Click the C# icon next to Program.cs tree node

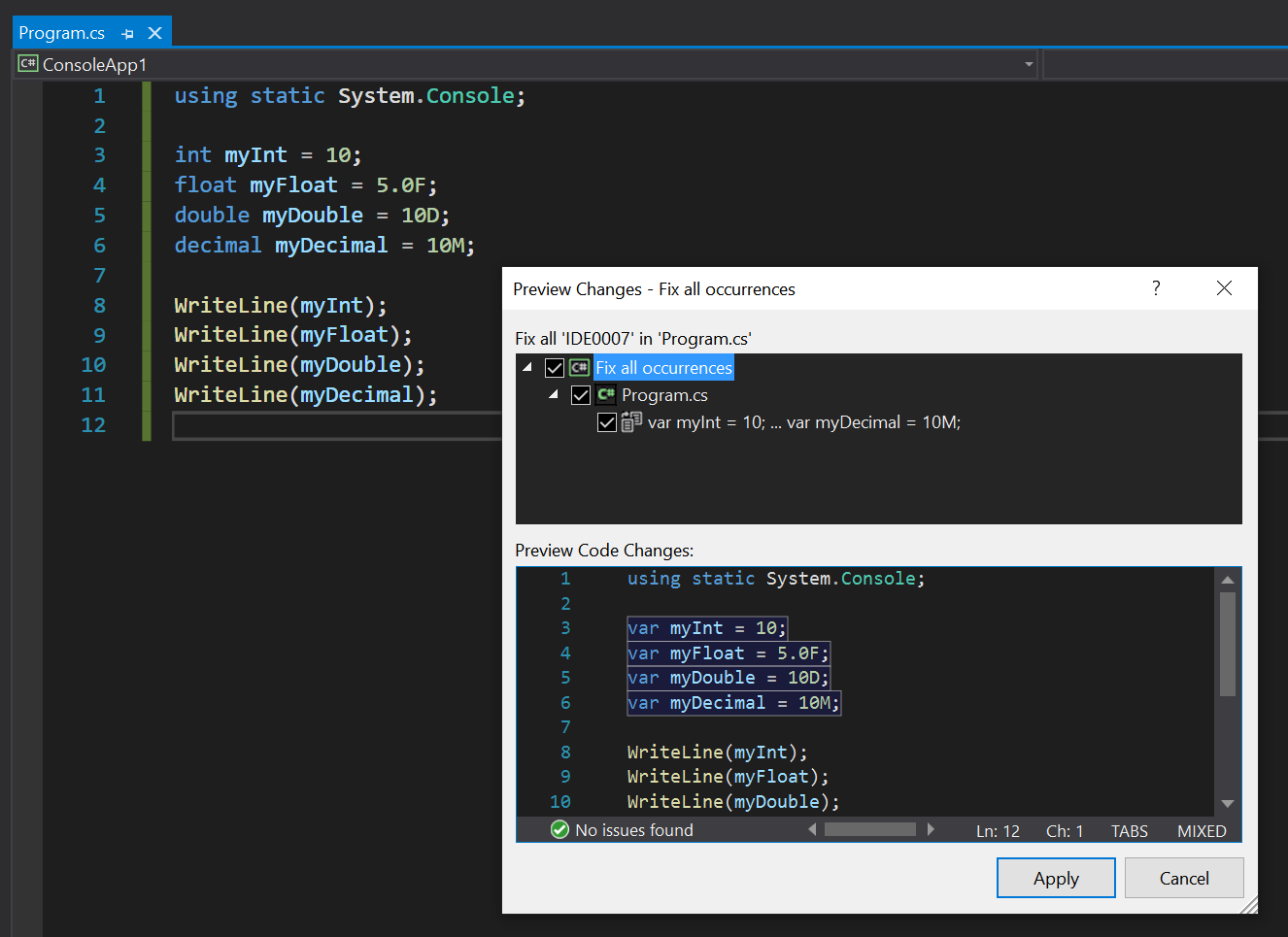coord(604,395)
